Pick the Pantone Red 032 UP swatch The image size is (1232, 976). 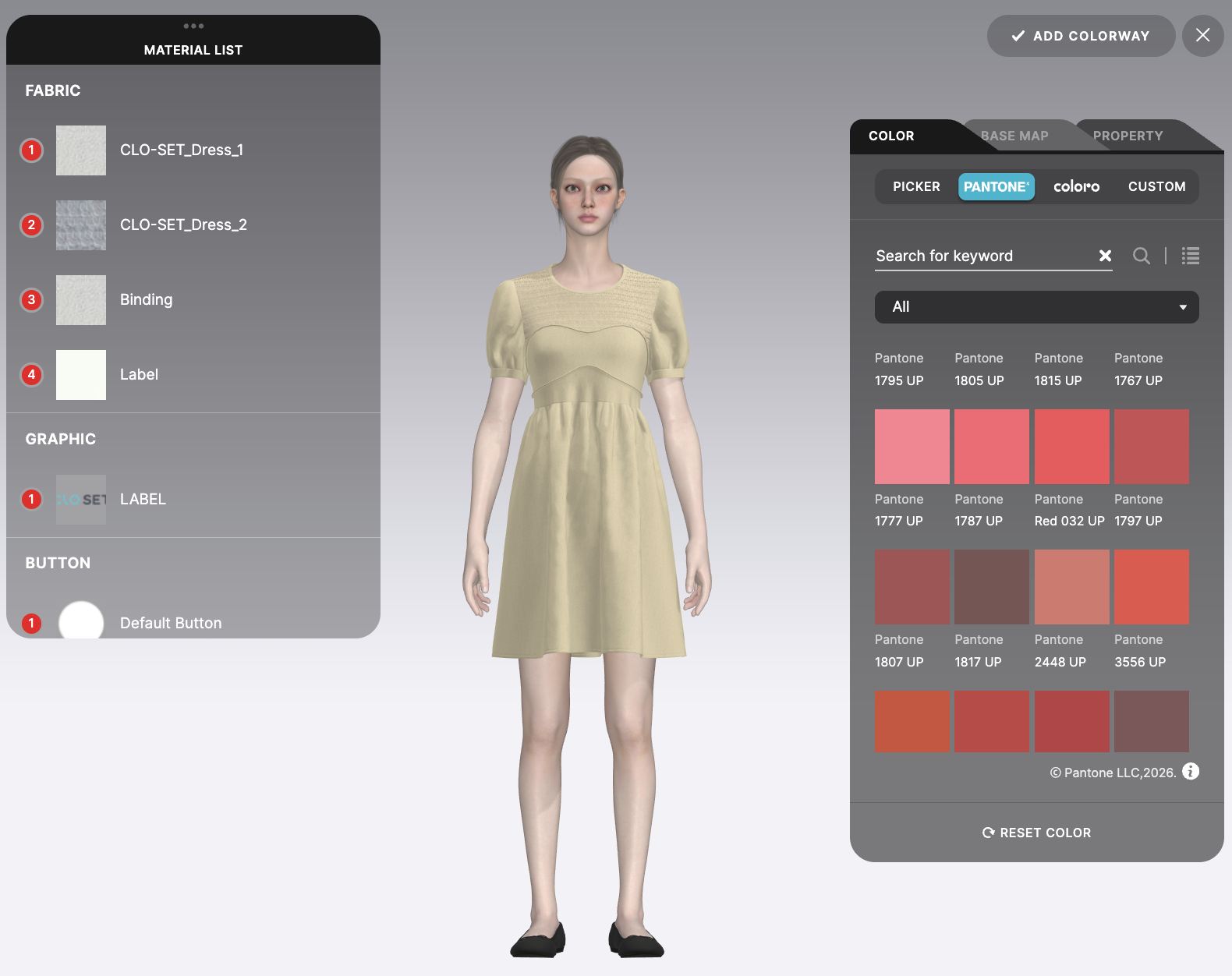1072,447
